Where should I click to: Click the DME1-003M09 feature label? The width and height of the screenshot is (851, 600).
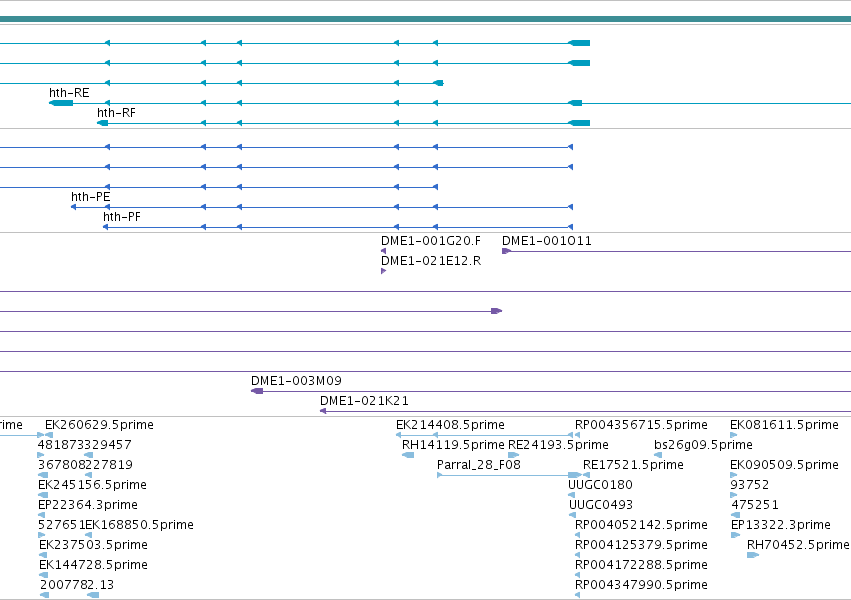[x=296, y=380]
